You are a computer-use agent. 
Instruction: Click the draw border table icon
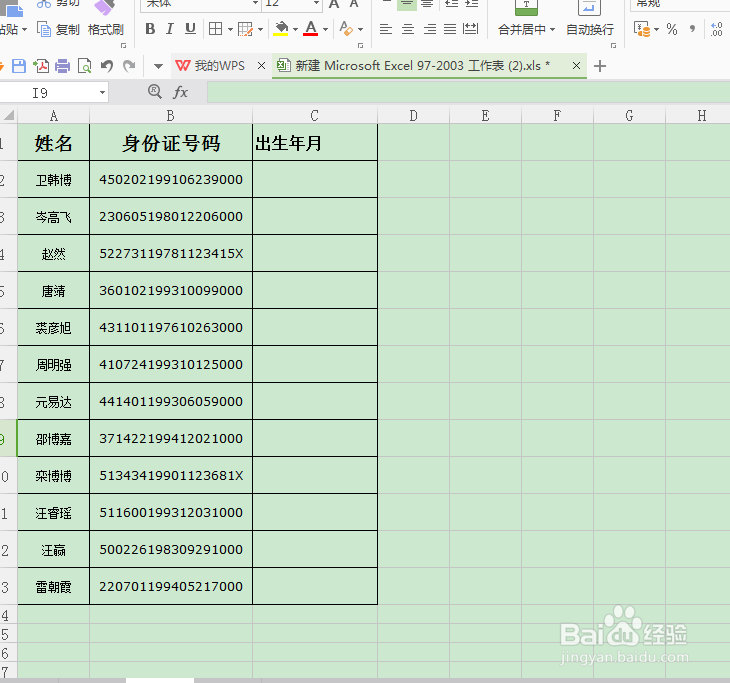(x=245, y=29)
